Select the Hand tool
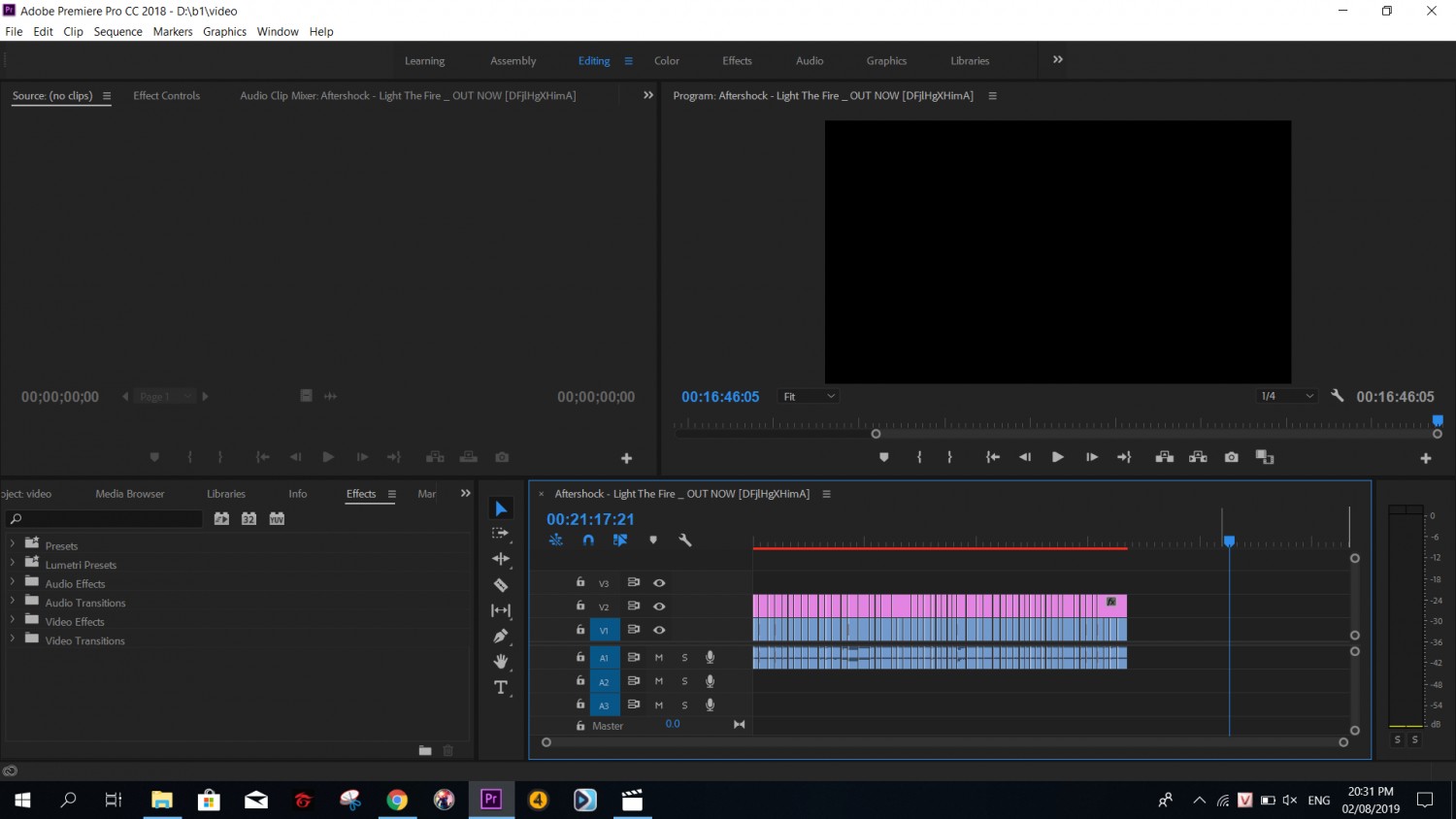This screenshot has height=819, width=1456. click(x=501, y=662)
